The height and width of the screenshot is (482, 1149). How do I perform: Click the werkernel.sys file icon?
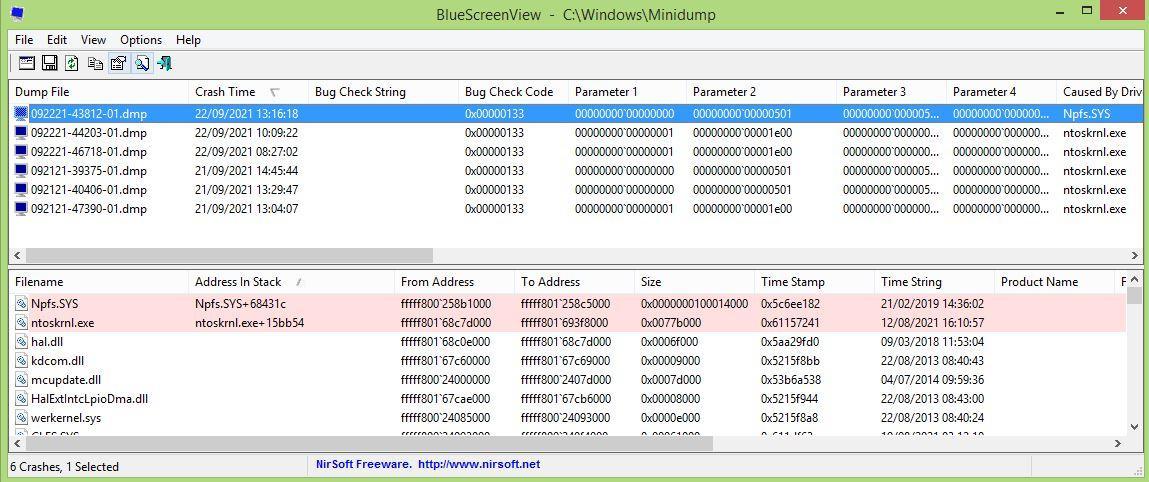[21, 418]
